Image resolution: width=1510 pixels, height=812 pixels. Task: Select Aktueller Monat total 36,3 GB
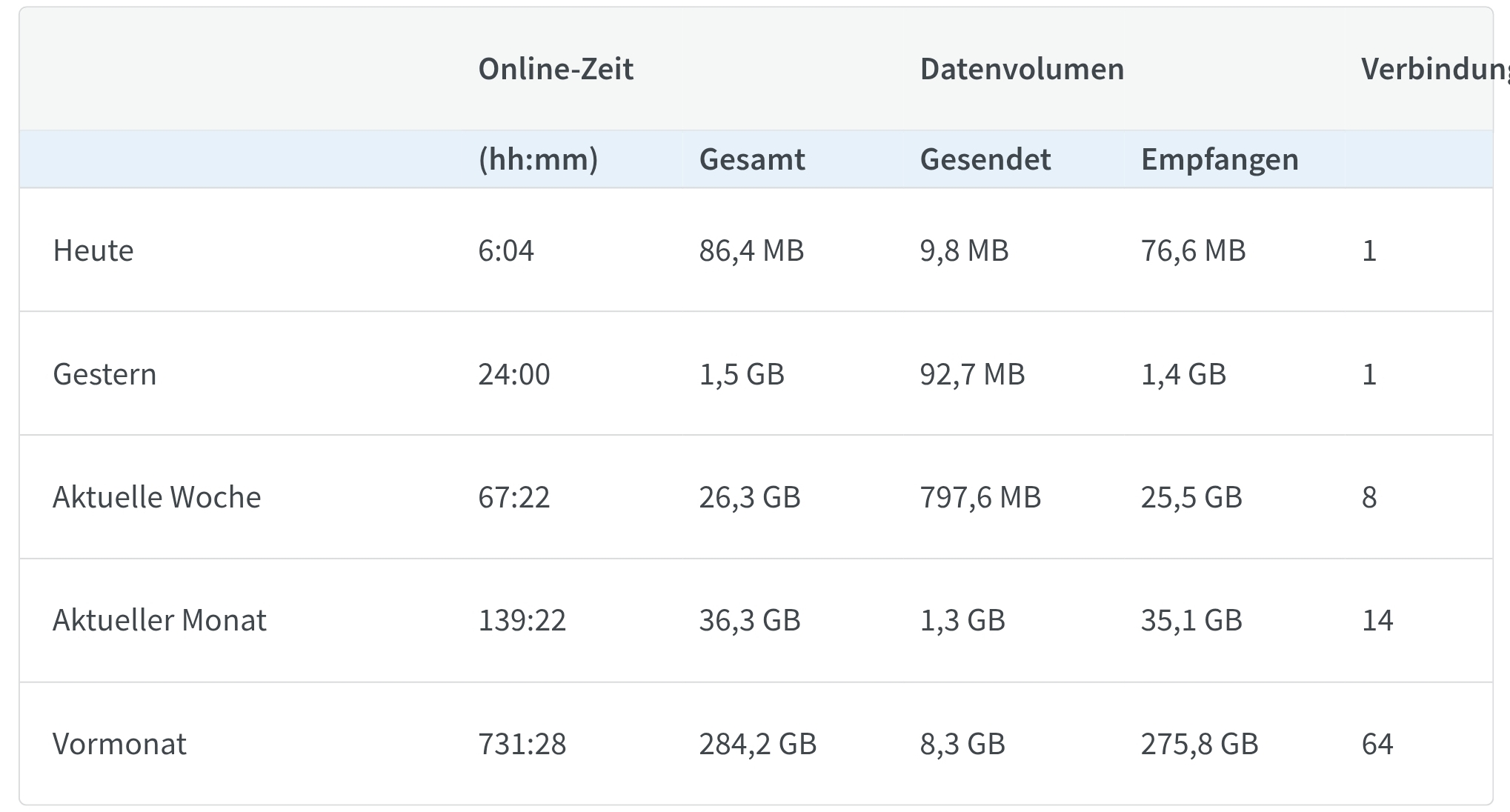749,620
